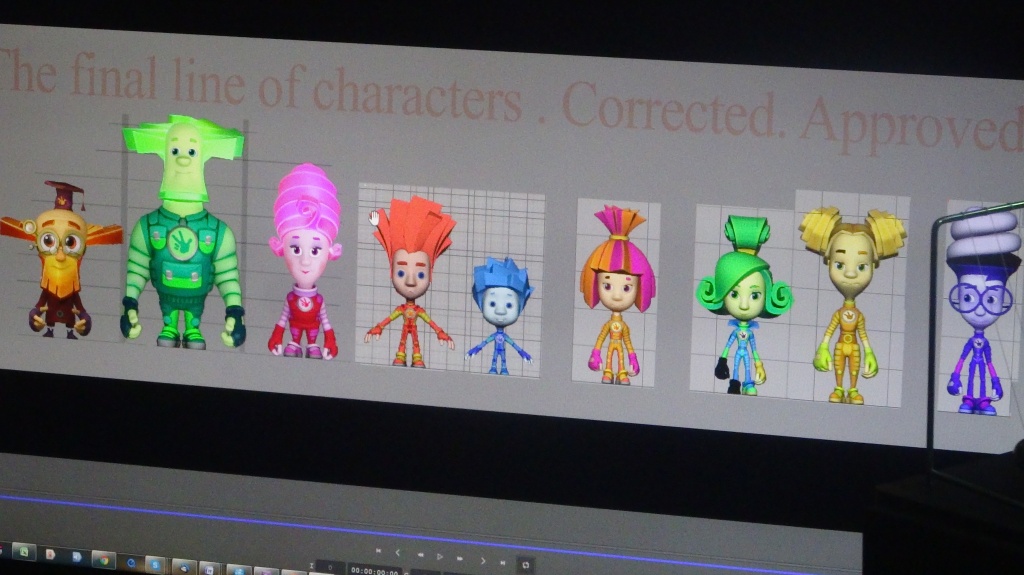Click the frame number field showing 0

tap(330, 567)
